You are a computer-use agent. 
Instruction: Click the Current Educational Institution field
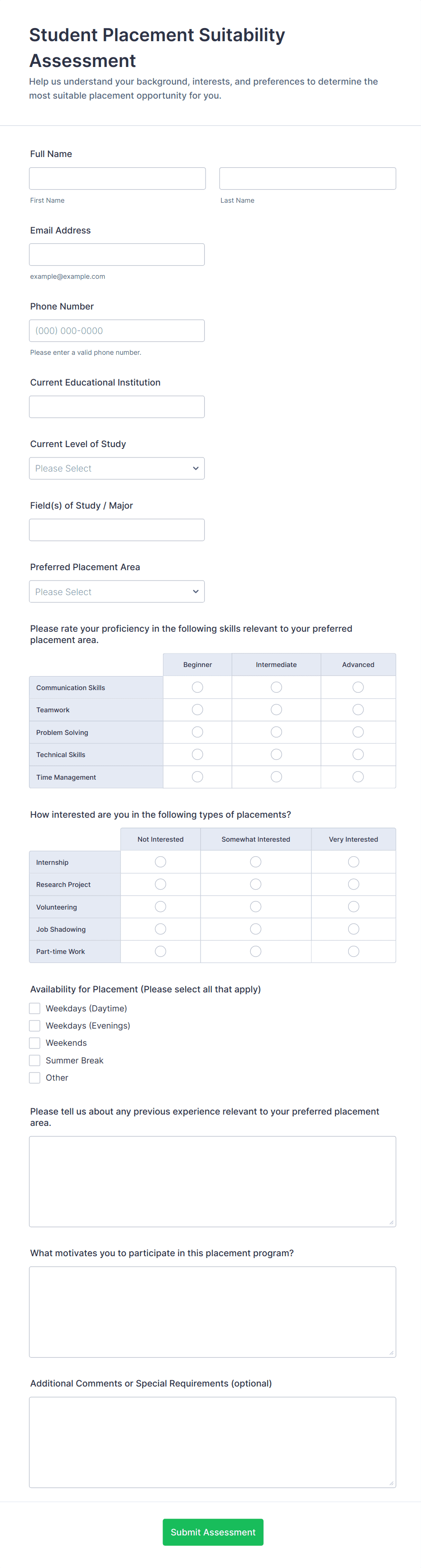[x=116, y=407]
